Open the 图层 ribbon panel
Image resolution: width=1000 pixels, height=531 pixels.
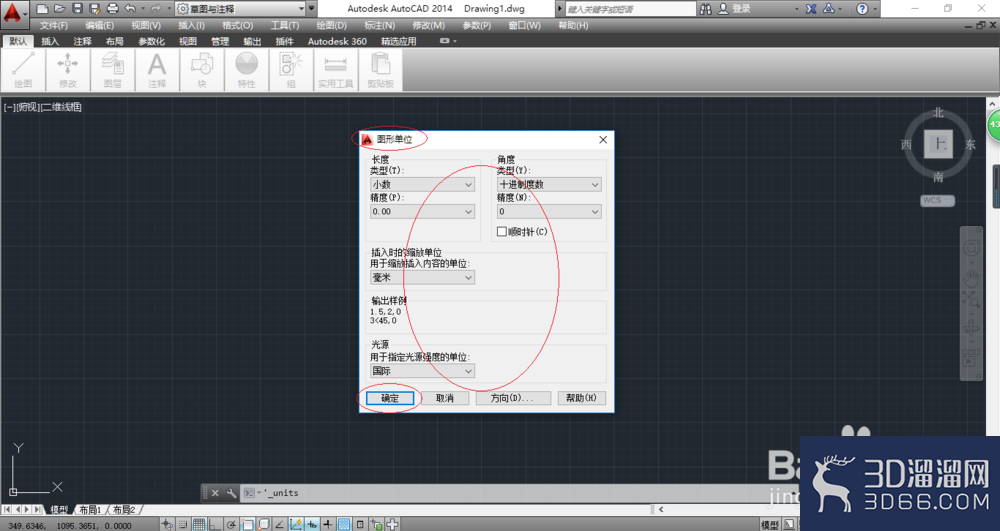112,70
